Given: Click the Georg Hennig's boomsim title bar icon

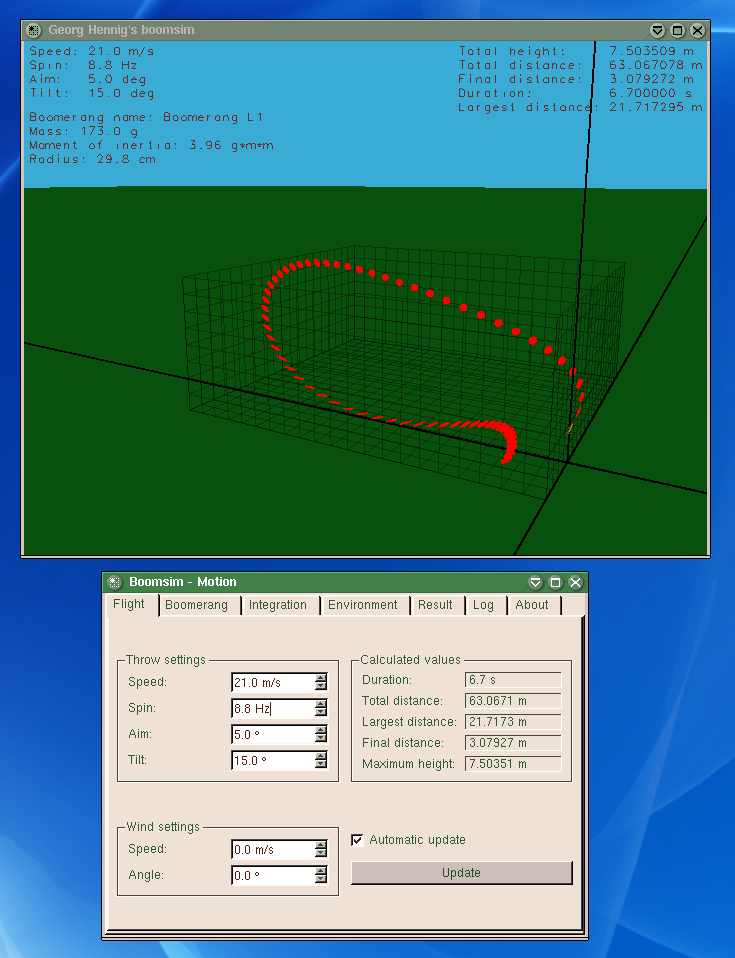Looking at the screenshot, I should [33, 30].
